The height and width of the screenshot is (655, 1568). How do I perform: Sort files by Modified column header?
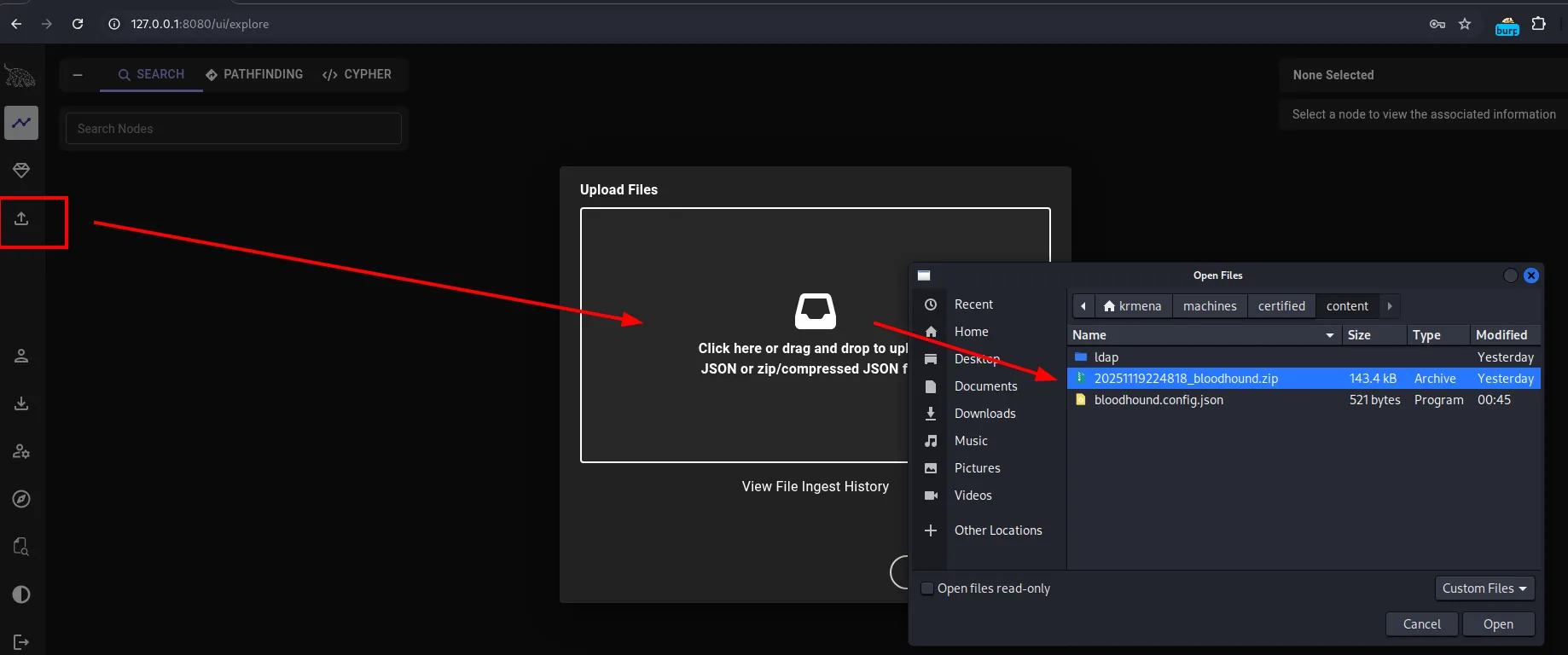click(x=1506, y=335)
